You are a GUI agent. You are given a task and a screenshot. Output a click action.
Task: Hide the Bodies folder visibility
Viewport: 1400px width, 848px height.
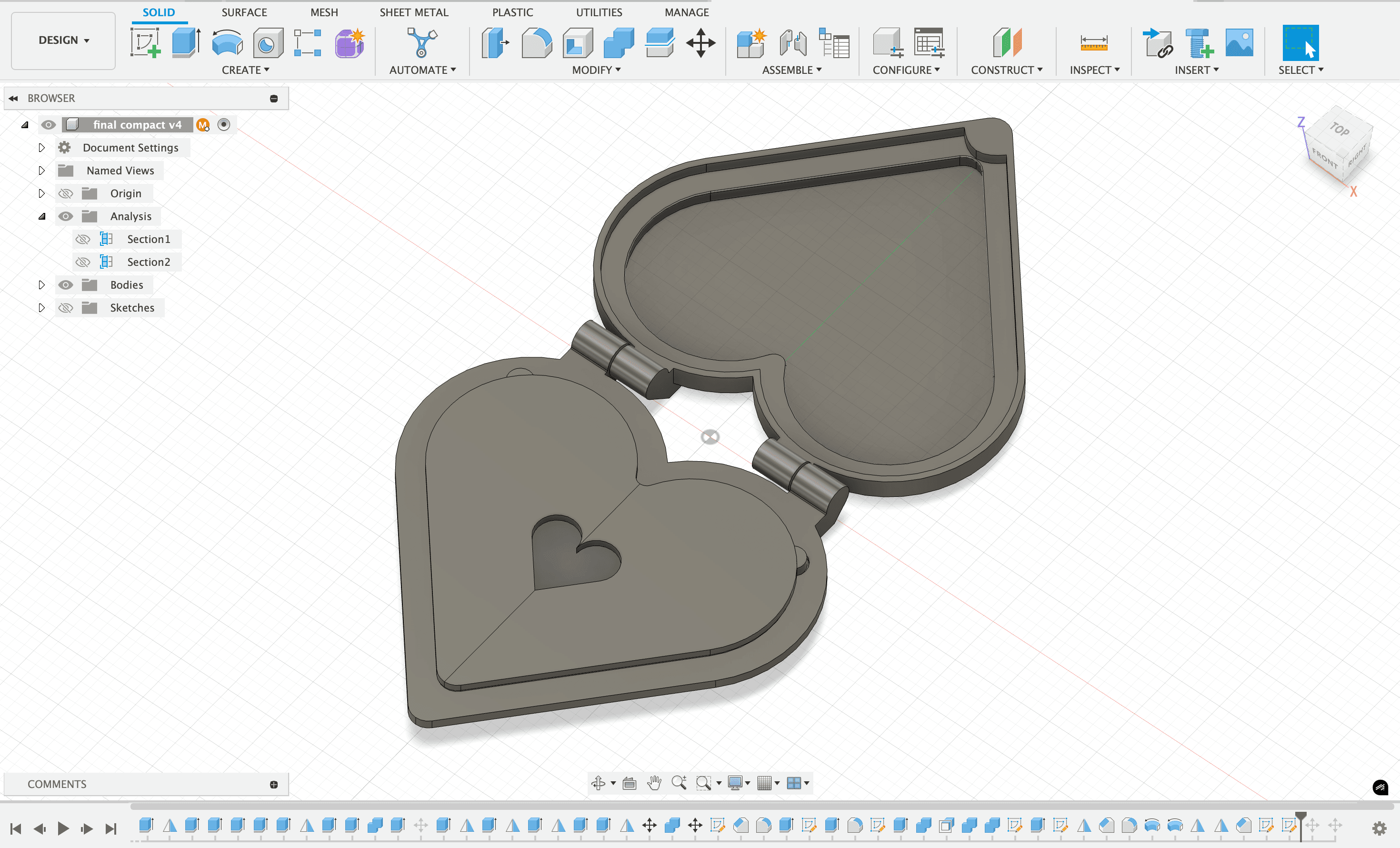(x=66, y=285)
